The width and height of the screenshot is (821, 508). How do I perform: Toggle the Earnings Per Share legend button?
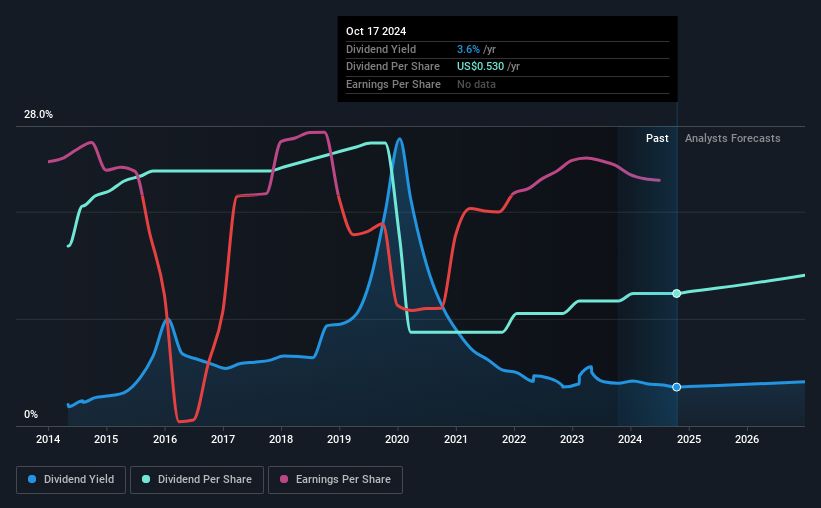tap(335, 480)
